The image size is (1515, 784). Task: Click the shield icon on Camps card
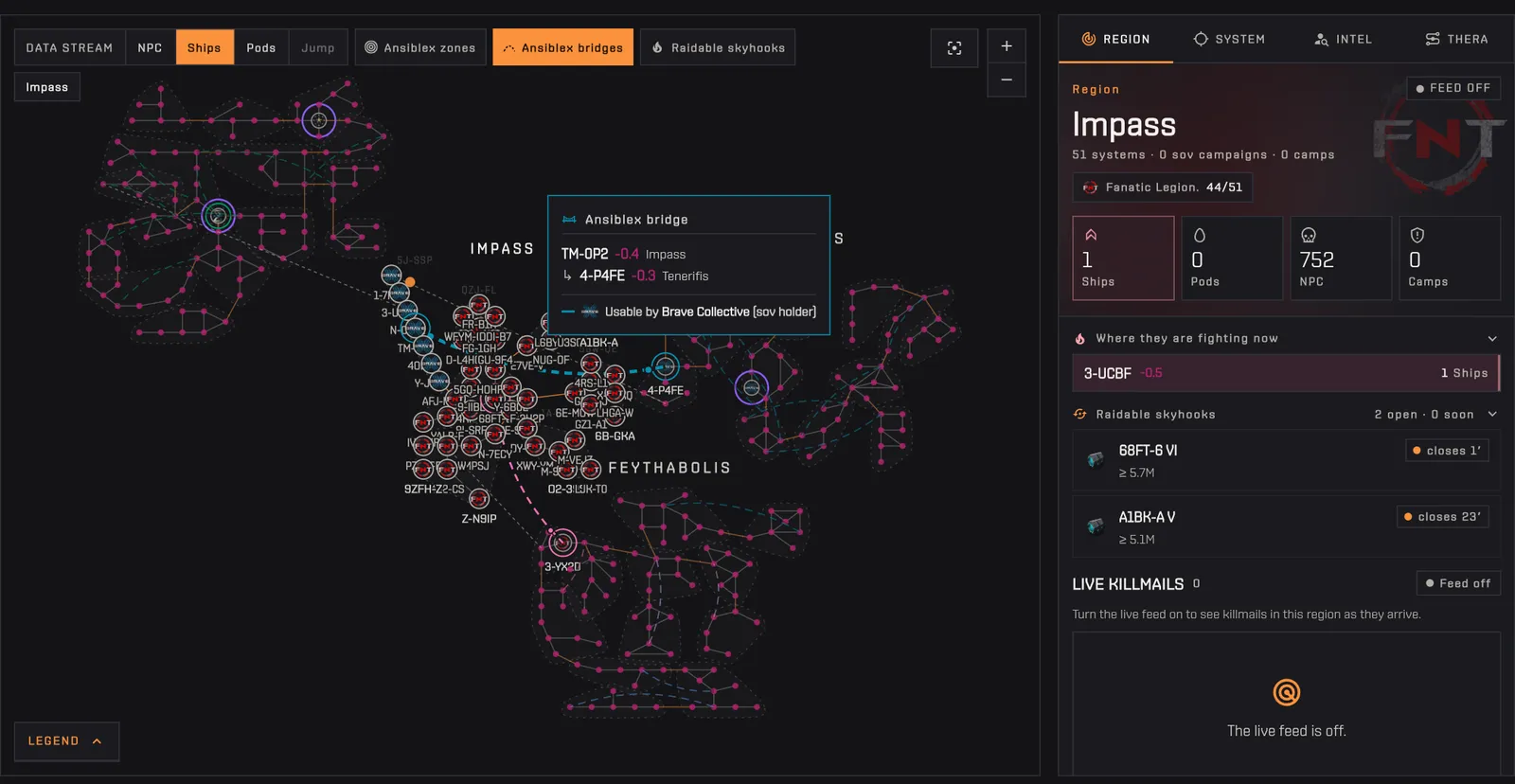1417,235
